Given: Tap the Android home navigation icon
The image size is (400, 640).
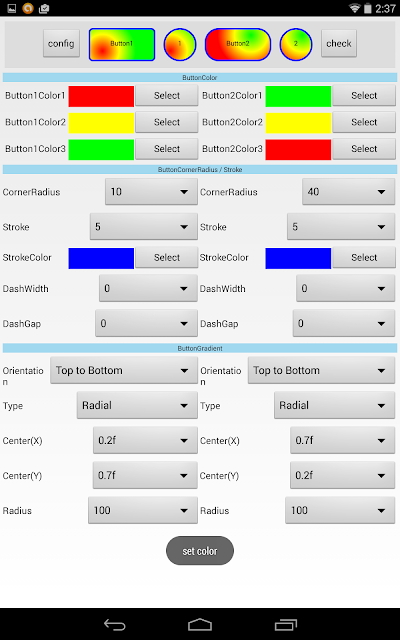Looking at the screenshot, I should point(200,624).
